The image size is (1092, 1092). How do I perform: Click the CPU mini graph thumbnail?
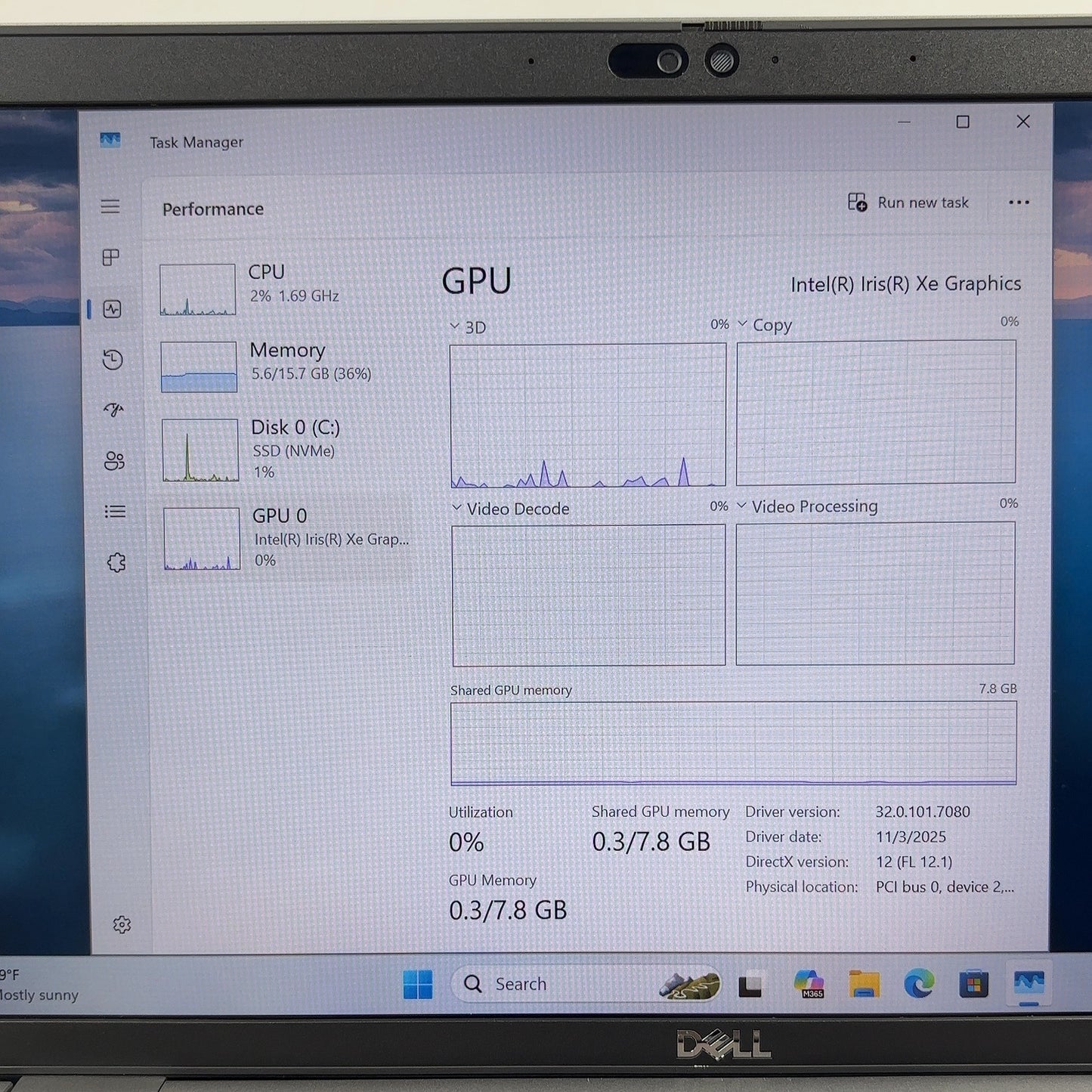(198, 289)
